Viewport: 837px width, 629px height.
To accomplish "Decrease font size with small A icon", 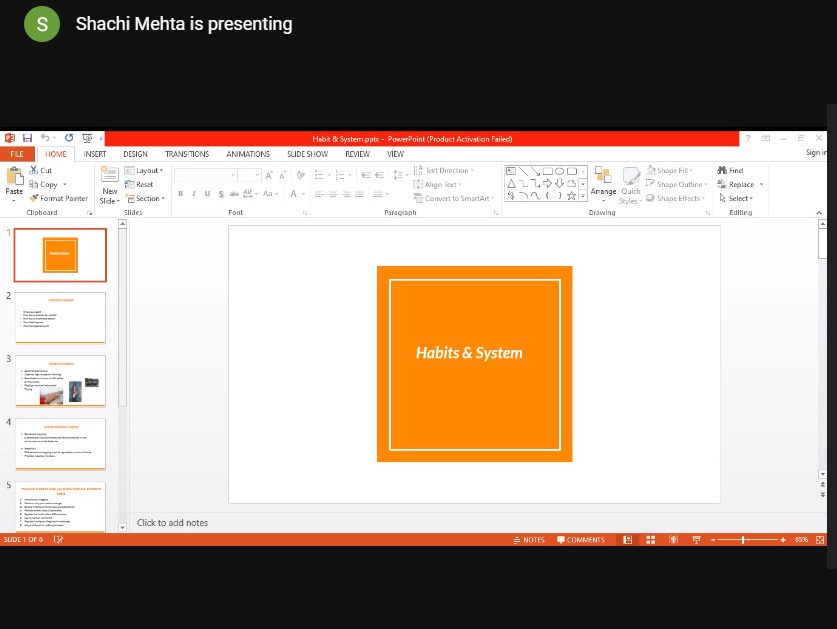I will tap(282, 175).
